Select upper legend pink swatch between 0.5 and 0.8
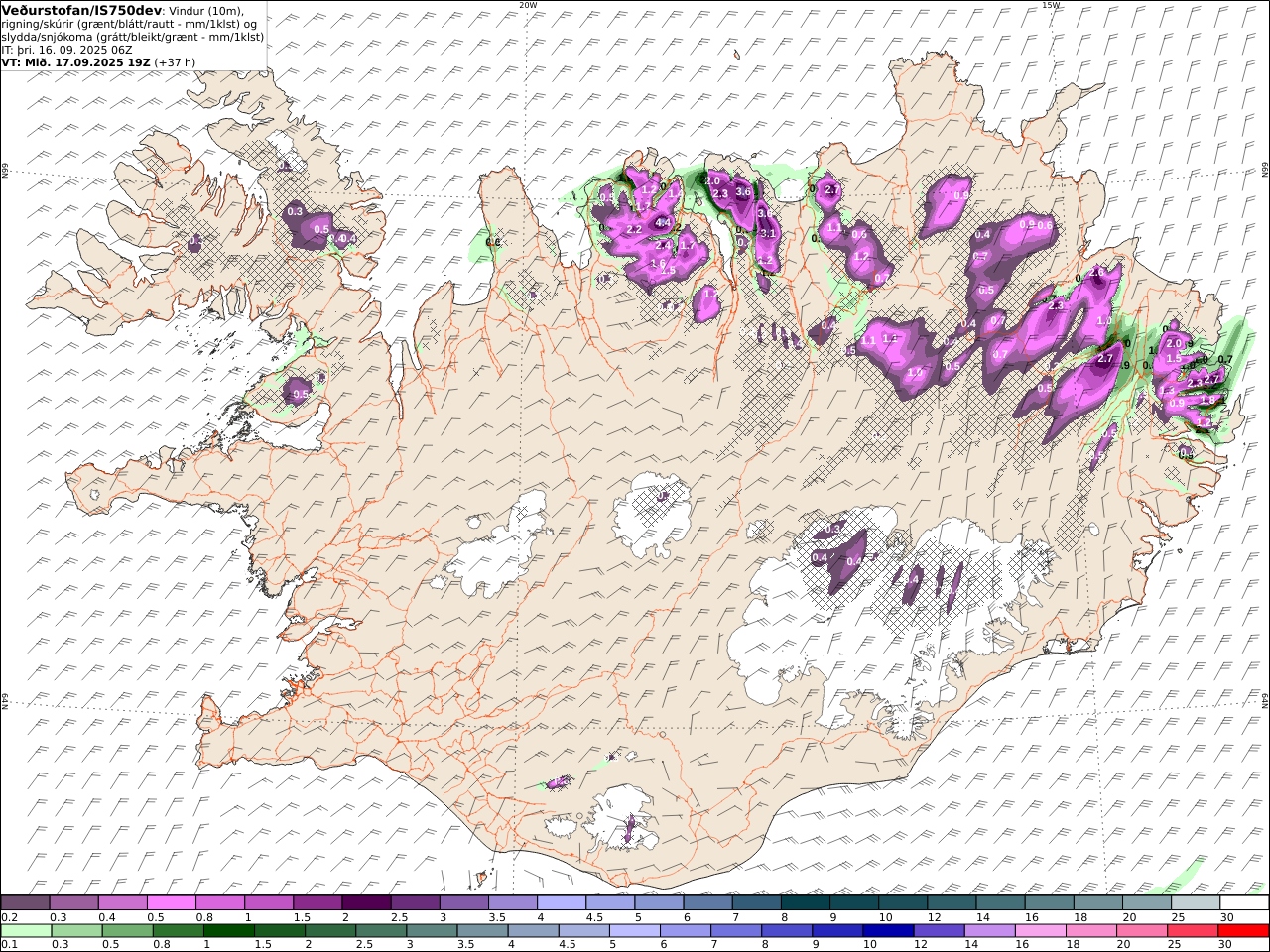This screenshot has width=1270, height=952. click(x=171, y=902)
